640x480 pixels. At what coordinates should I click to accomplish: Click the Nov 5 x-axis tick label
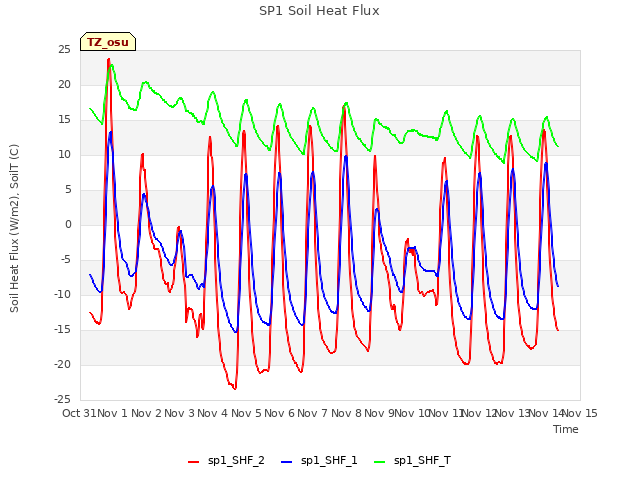[246, 413]
